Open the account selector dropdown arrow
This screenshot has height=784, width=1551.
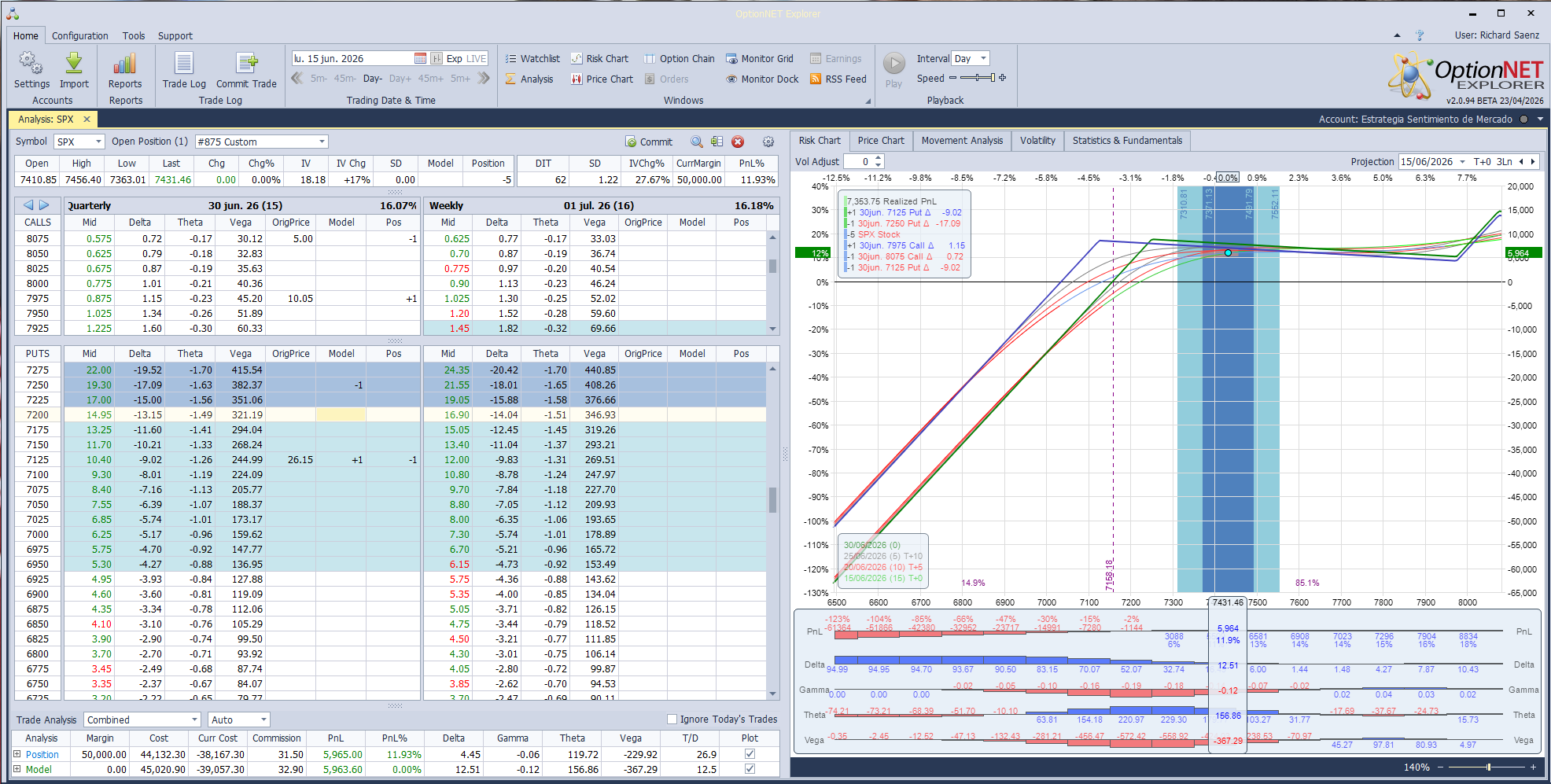1540,120
